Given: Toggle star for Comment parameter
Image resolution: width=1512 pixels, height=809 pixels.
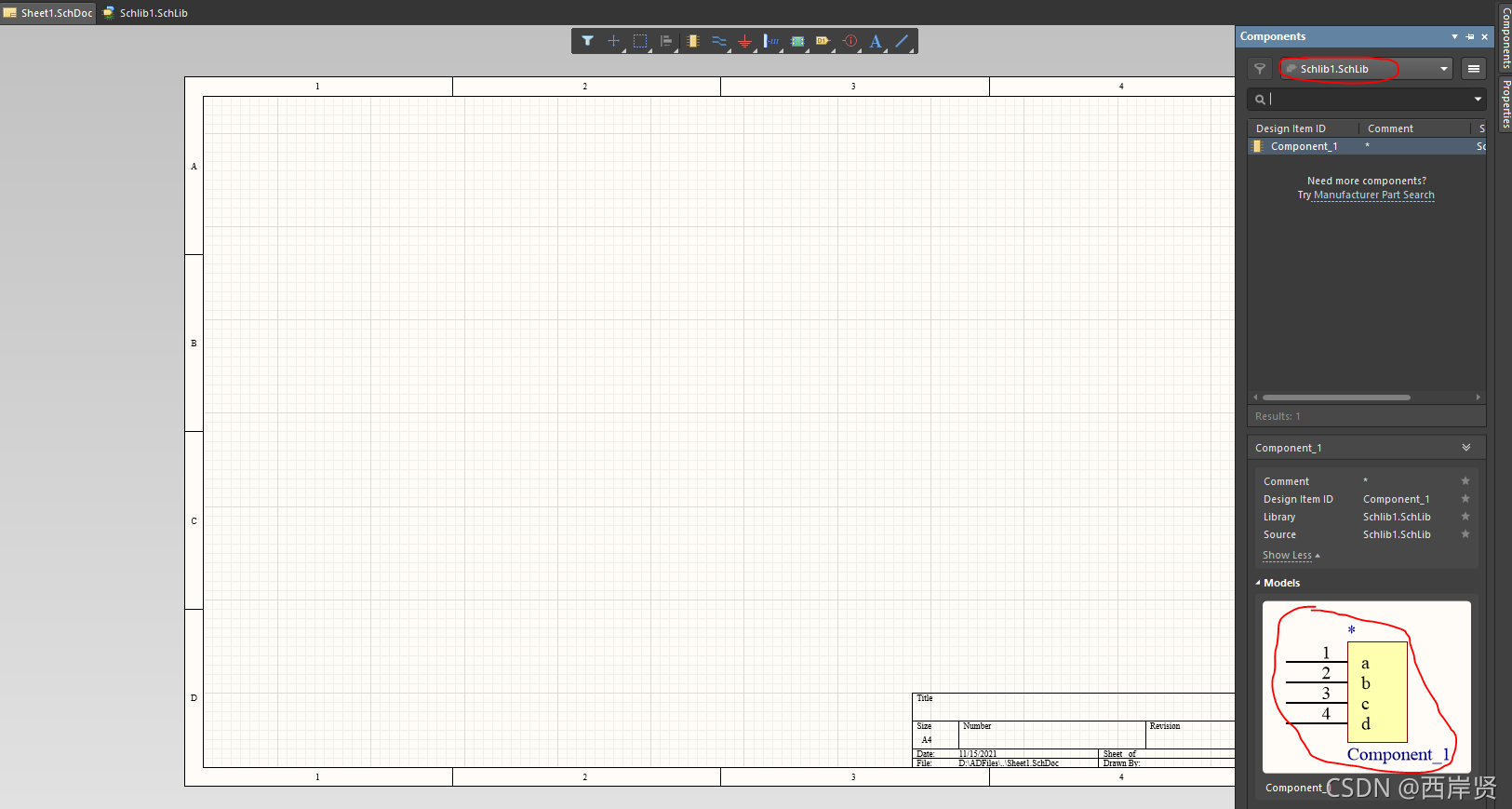Looking at the screenshot, I should pos(1465,481).
